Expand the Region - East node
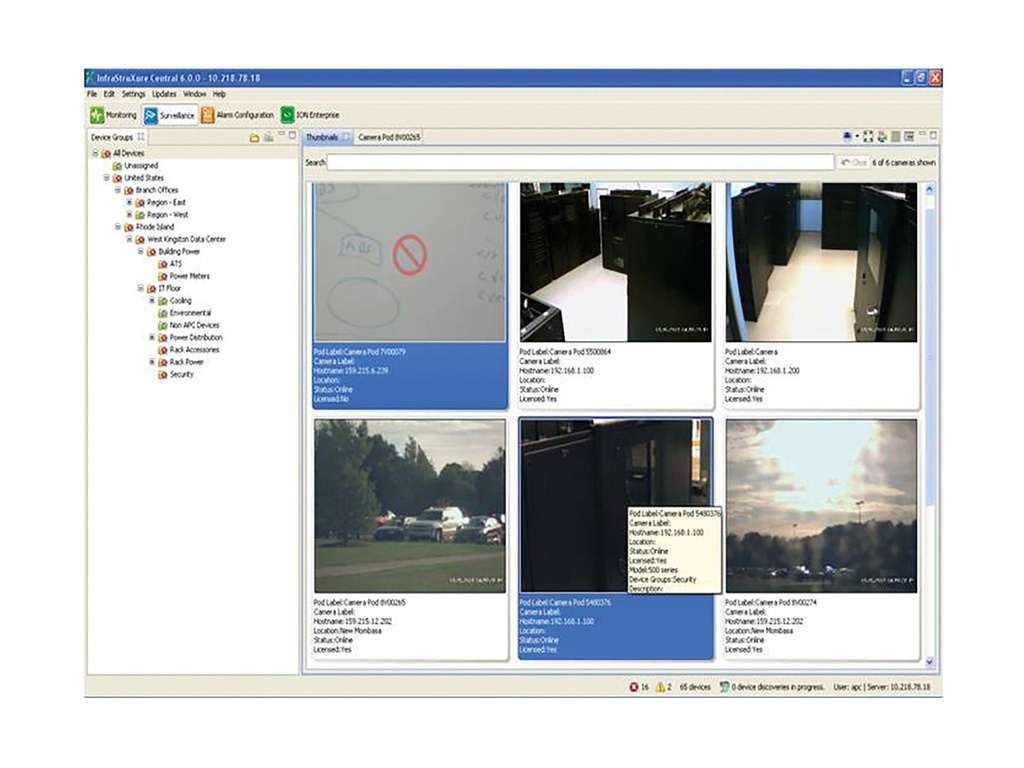 [129, 202]
